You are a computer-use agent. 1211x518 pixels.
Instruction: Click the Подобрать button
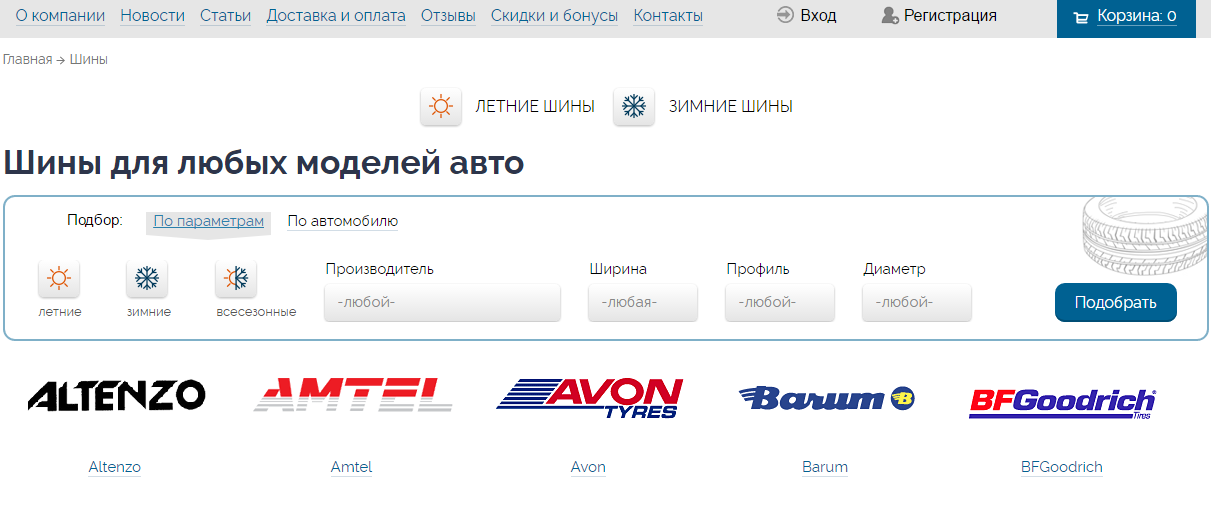(x=1116, y=303)
